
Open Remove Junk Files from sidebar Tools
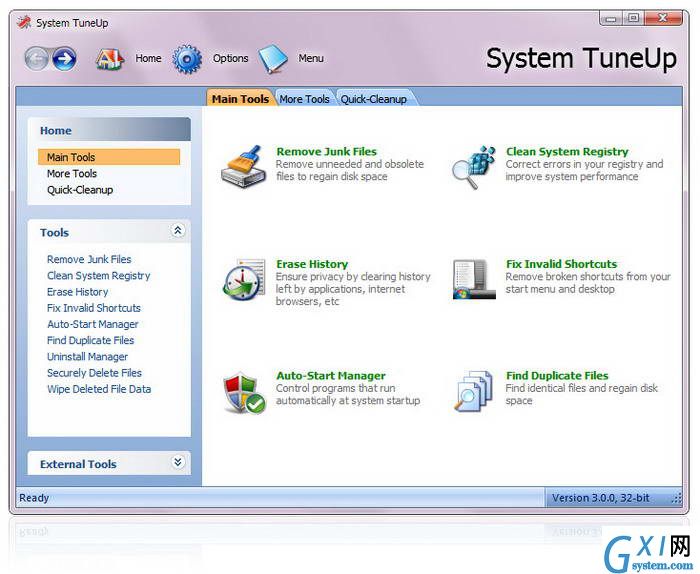[89, 259]
